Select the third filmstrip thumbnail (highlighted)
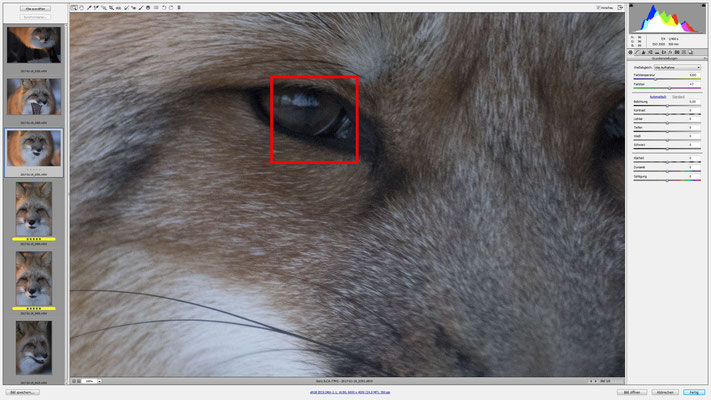Viewport: 711px width, 400px height. tap(34, 148)
